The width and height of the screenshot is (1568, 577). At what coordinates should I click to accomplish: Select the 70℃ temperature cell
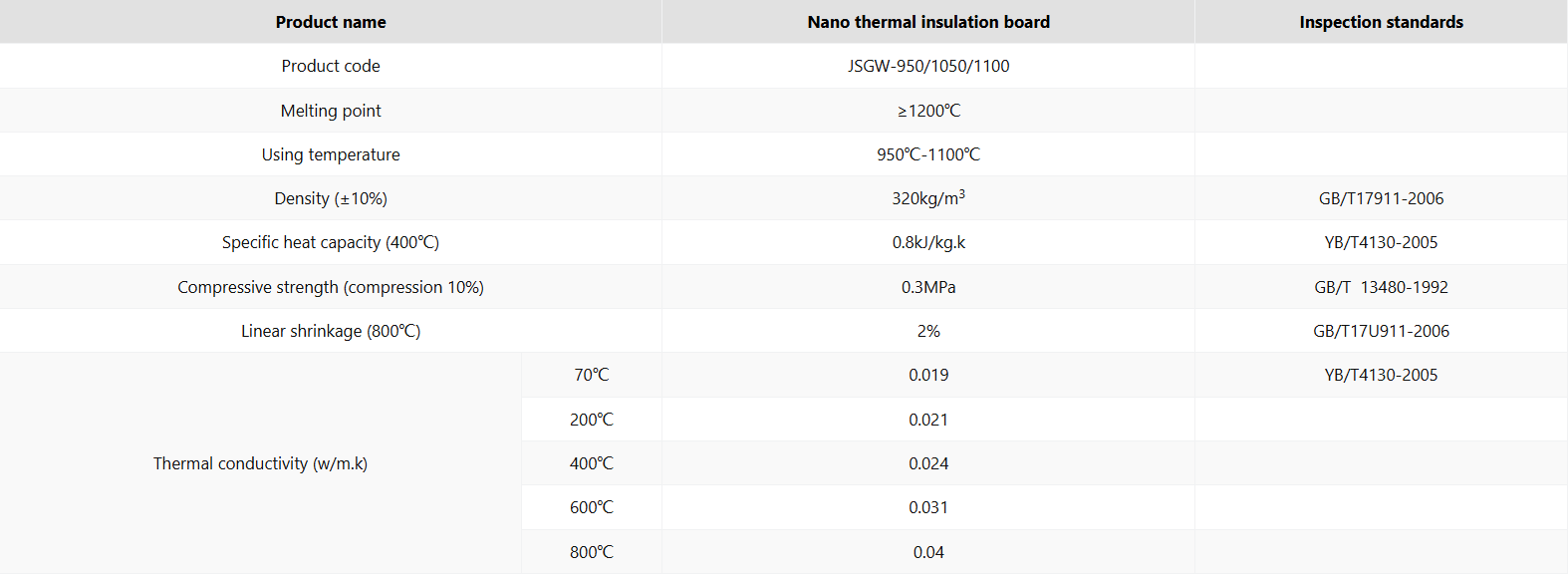tap(592, 375)
